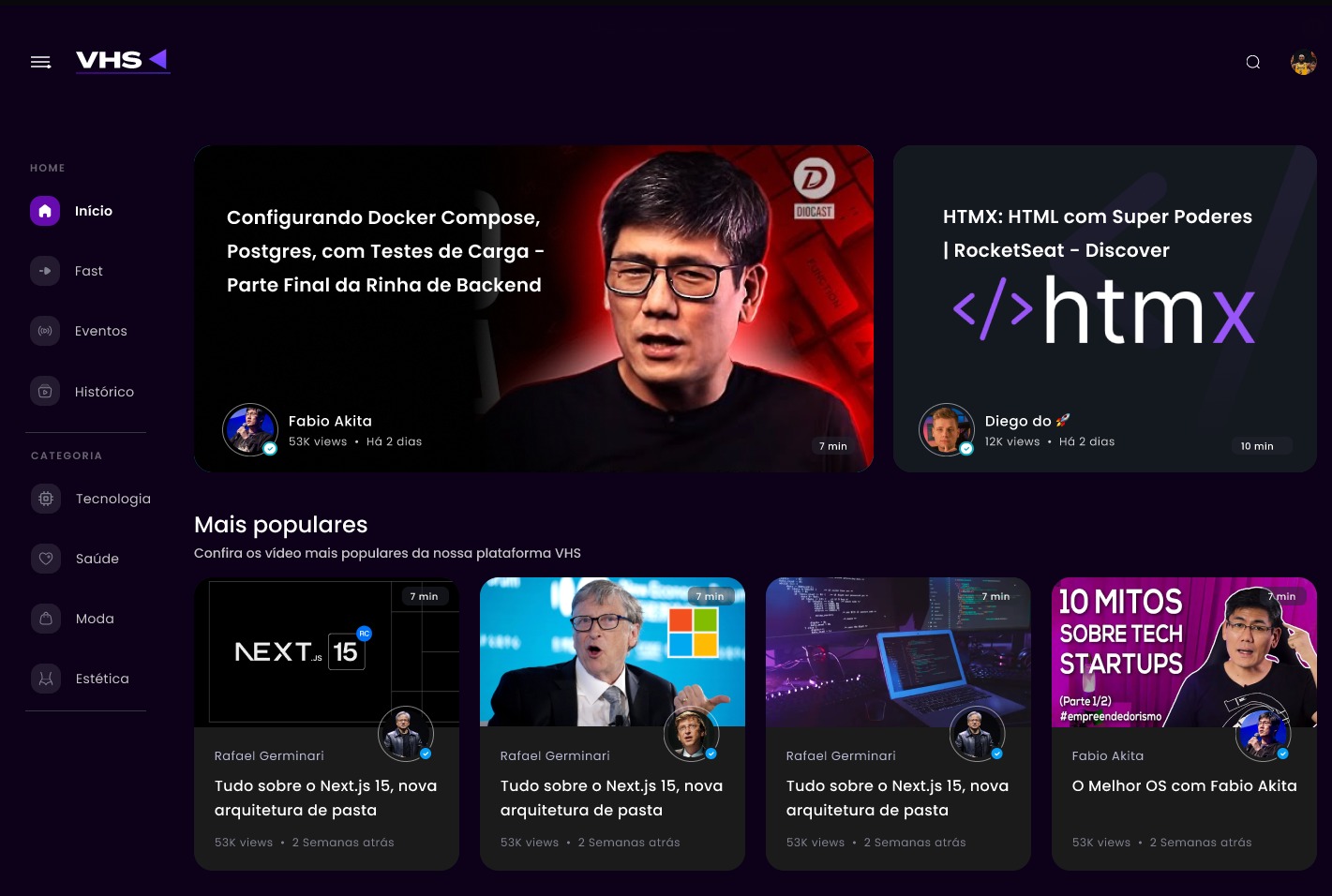Click the Diego do channel name

(x=1027, y=421)
